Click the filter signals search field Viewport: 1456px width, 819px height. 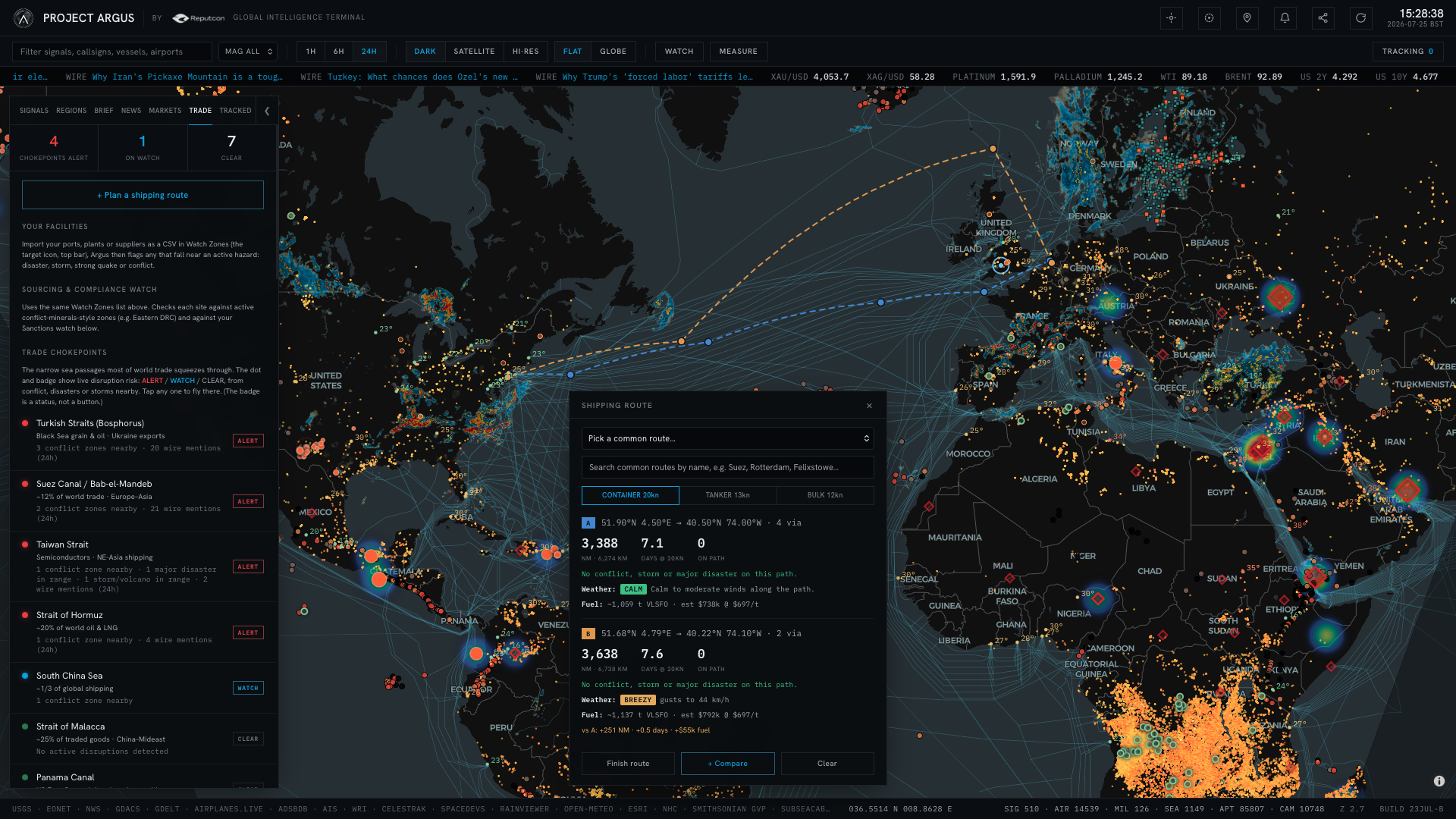(112, 52)
